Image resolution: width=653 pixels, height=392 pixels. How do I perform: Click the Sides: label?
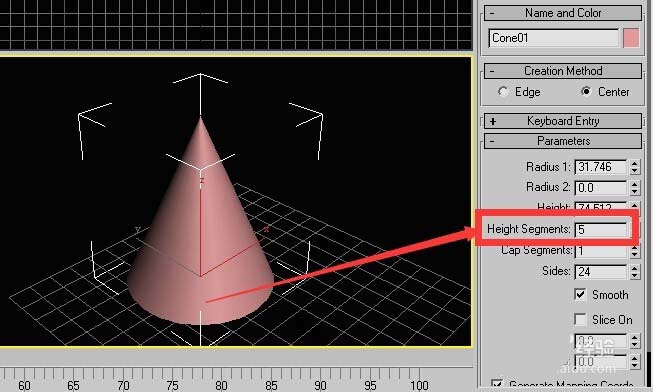[x=556, y=271]
